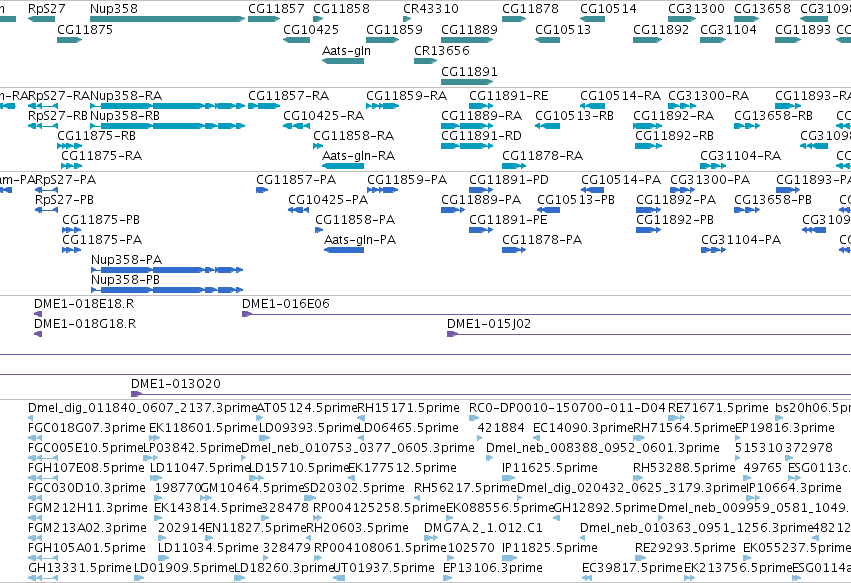
Task: Select the CG11859-RA transcript
Action: (x=383, y=106)
